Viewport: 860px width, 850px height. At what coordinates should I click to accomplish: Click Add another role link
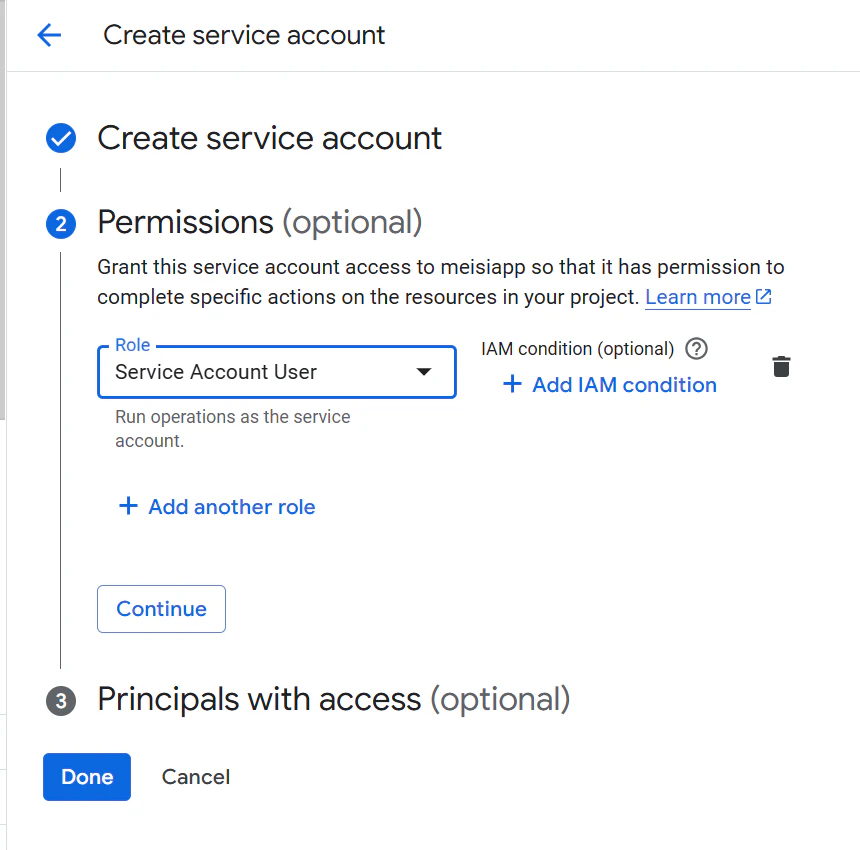click(231, 507)
